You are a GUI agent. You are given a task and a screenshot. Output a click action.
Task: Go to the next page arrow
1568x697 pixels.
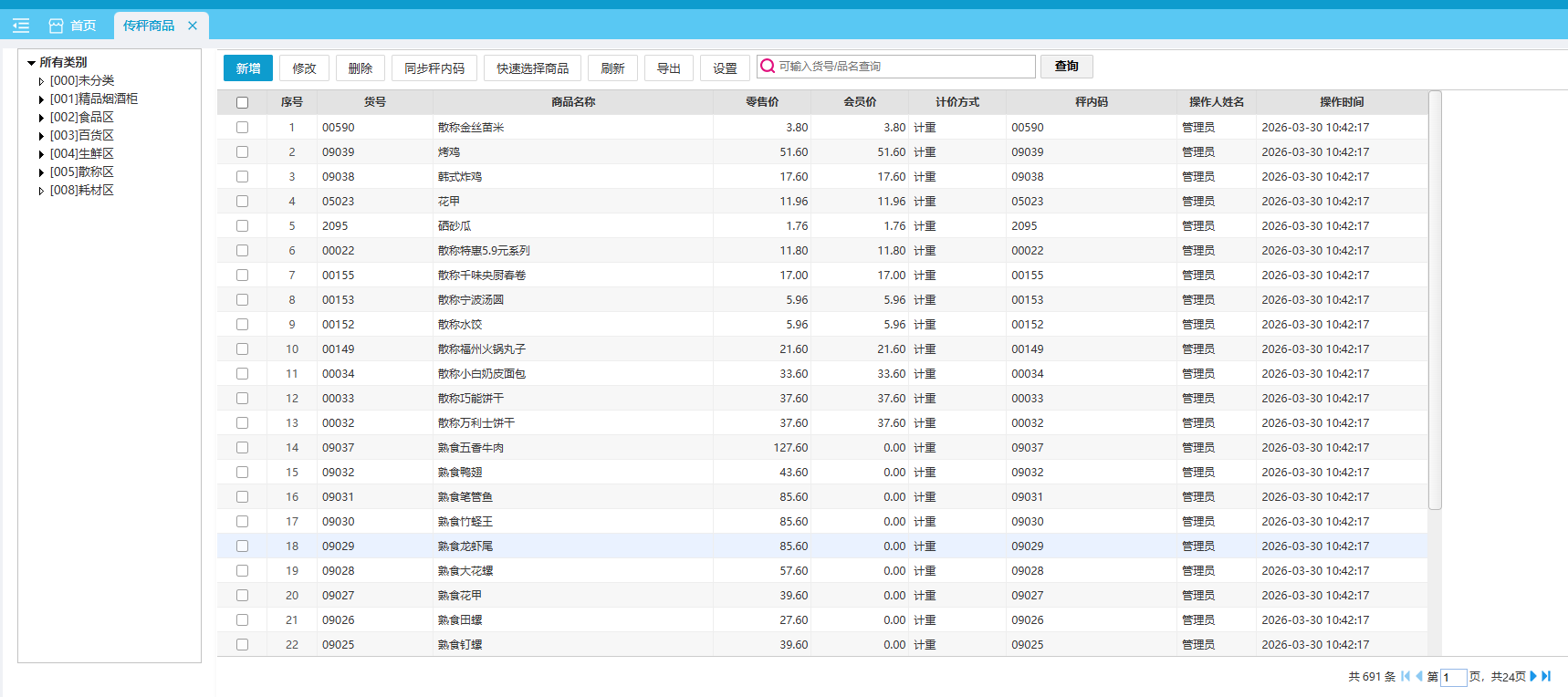[x=1533, y=676]
